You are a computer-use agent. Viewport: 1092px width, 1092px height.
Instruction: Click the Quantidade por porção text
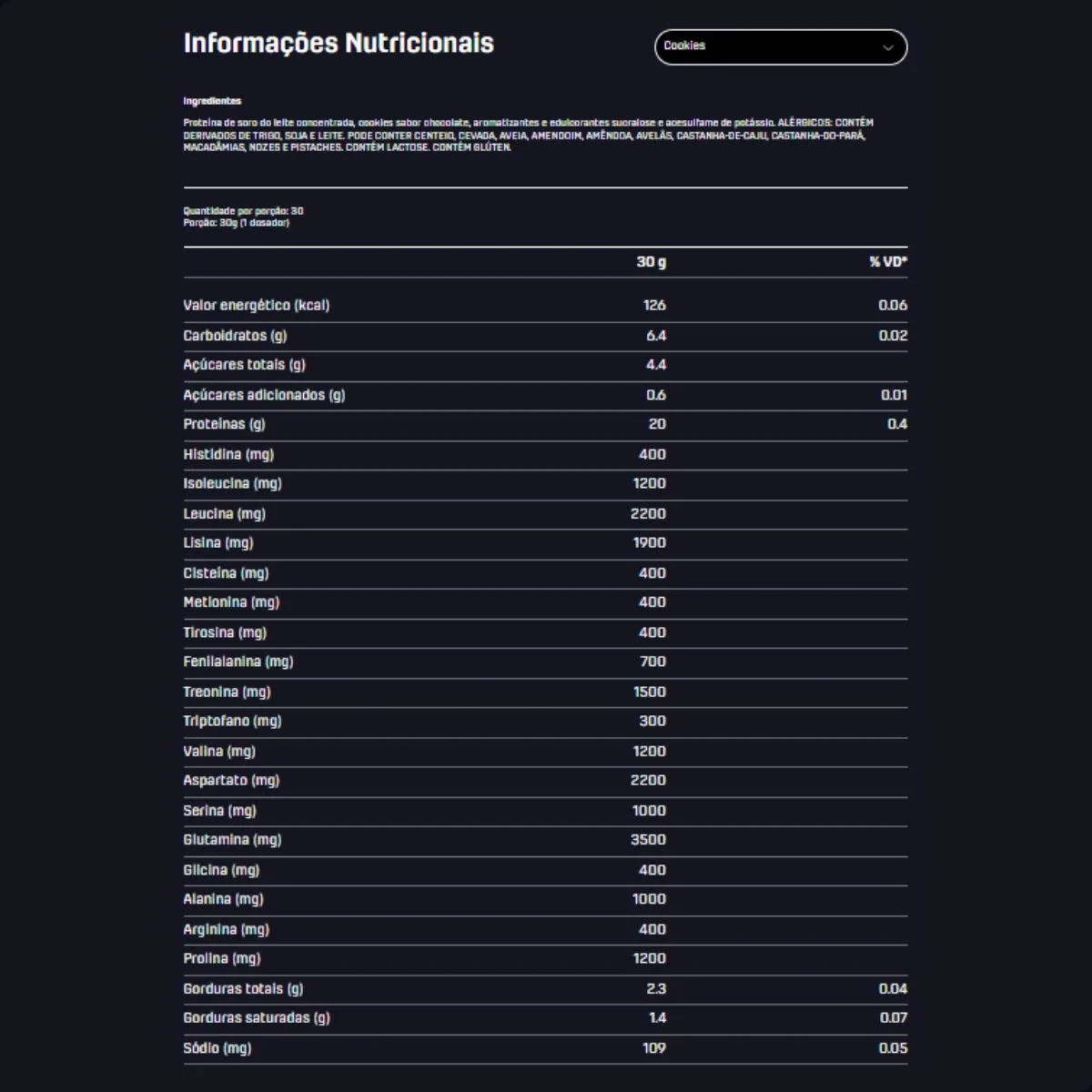(x=243, y=211)
